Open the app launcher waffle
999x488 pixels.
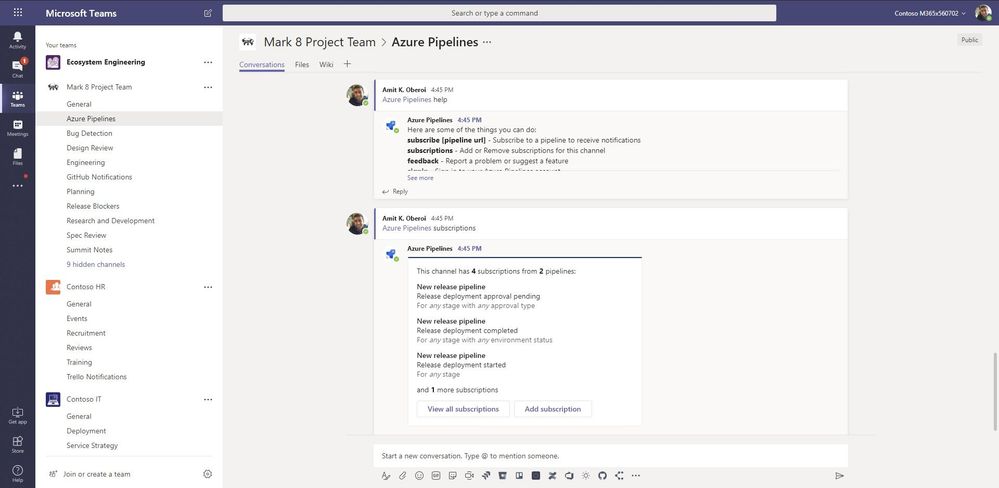click(17, 13)
